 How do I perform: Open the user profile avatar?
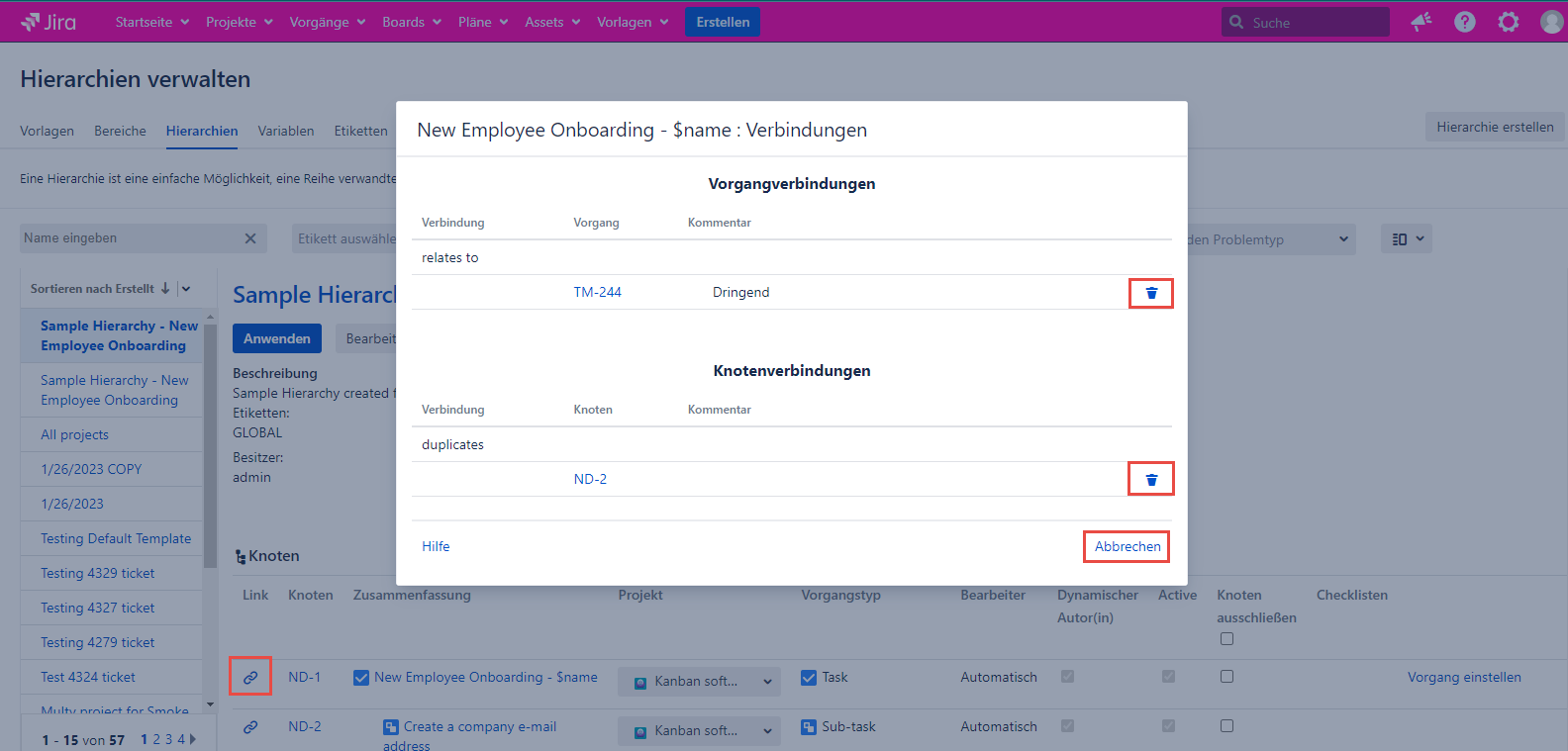click(x=1551, y=22)
